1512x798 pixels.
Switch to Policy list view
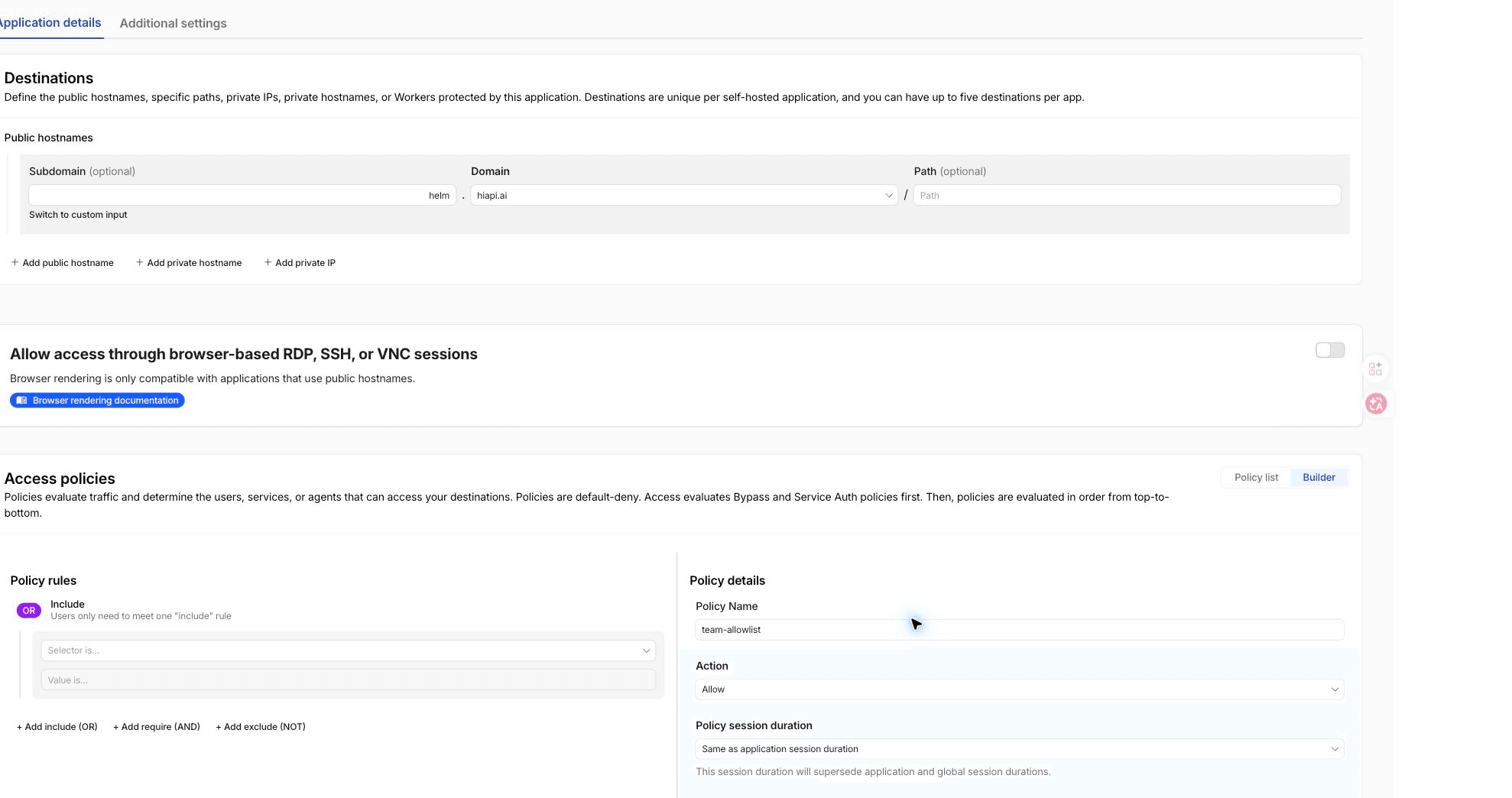pos(1256,477)
